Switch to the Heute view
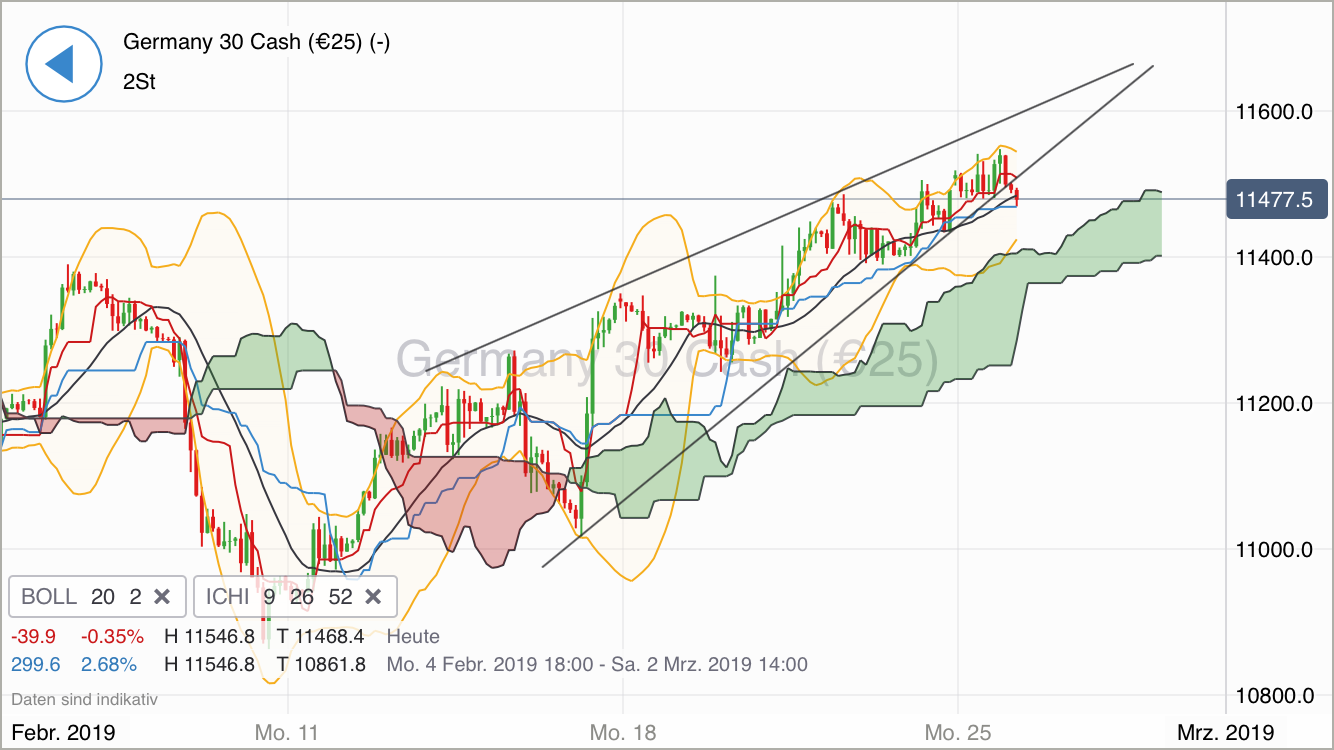This screenshot has width=1334, height=750. click(x=413, y=636)
